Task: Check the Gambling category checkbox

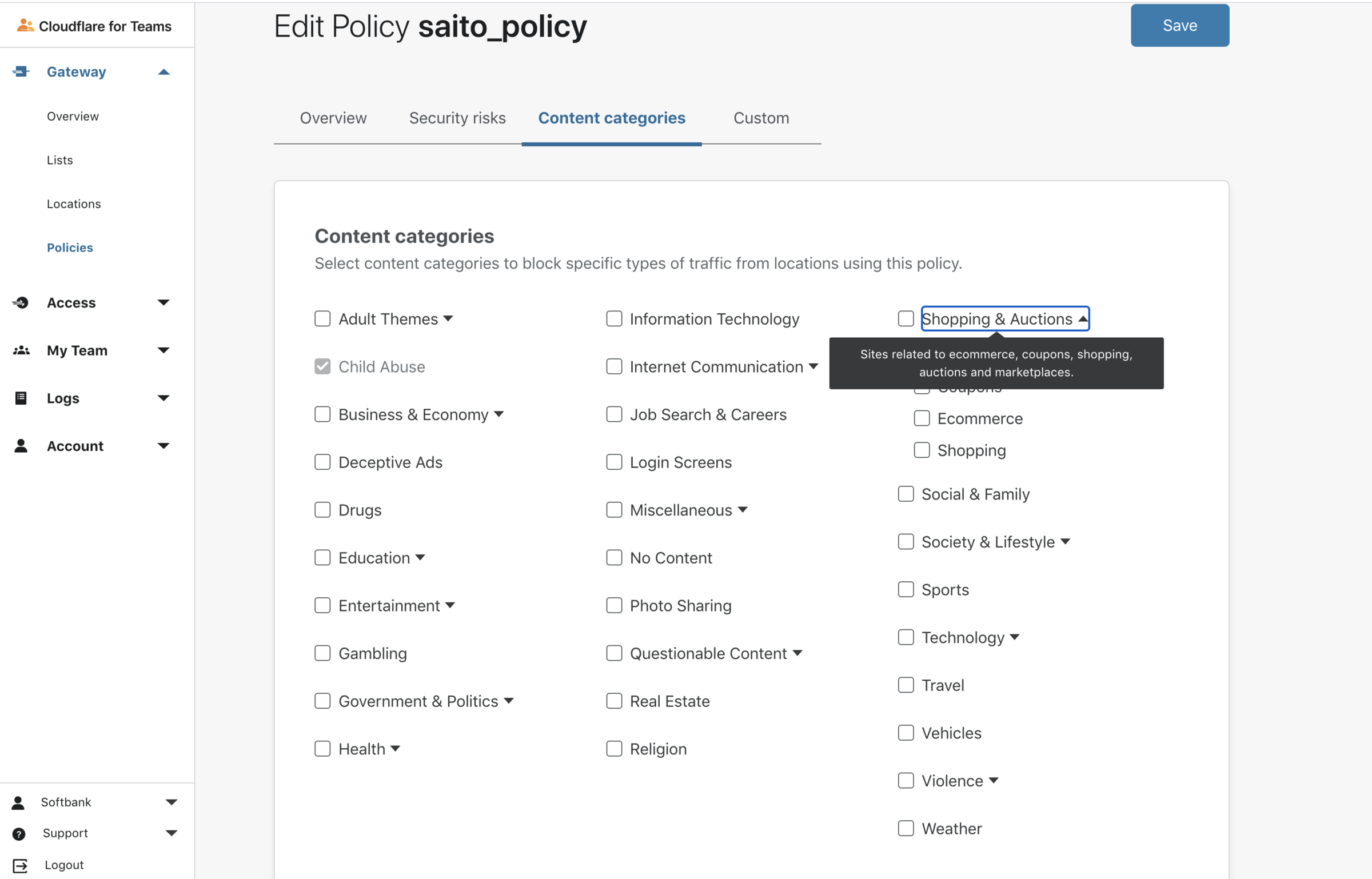Action: pos(322,653)
